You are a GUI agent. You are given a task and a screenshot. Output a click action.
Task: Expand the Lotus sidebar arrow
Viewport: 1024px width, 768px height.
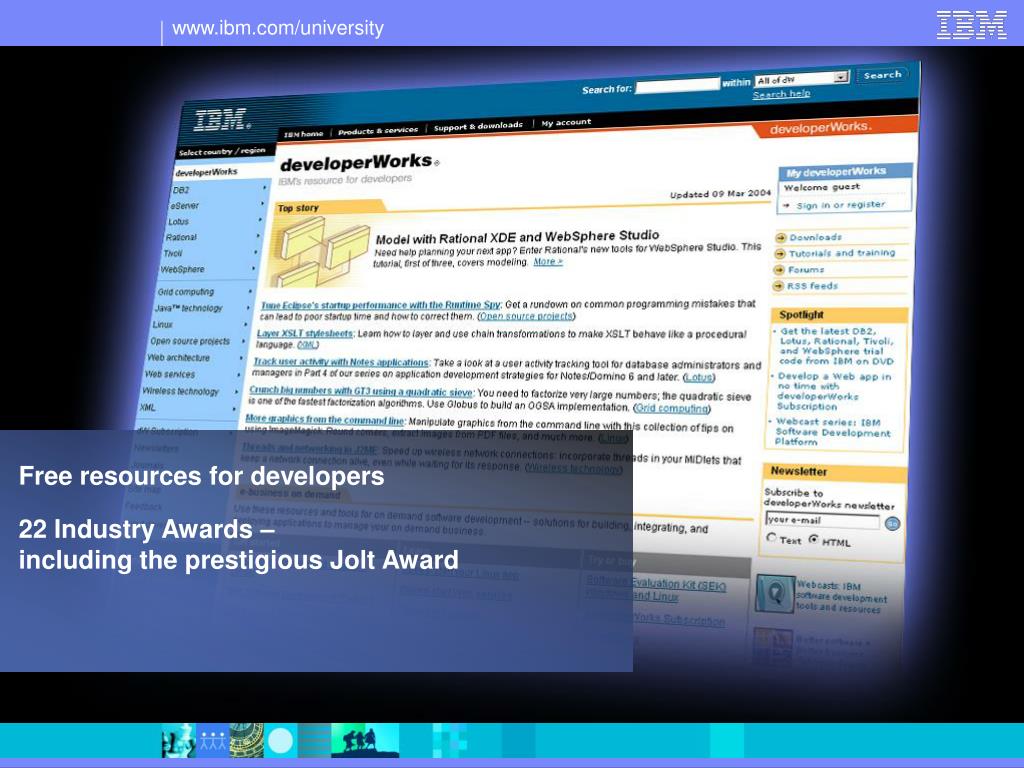point(260,219)
